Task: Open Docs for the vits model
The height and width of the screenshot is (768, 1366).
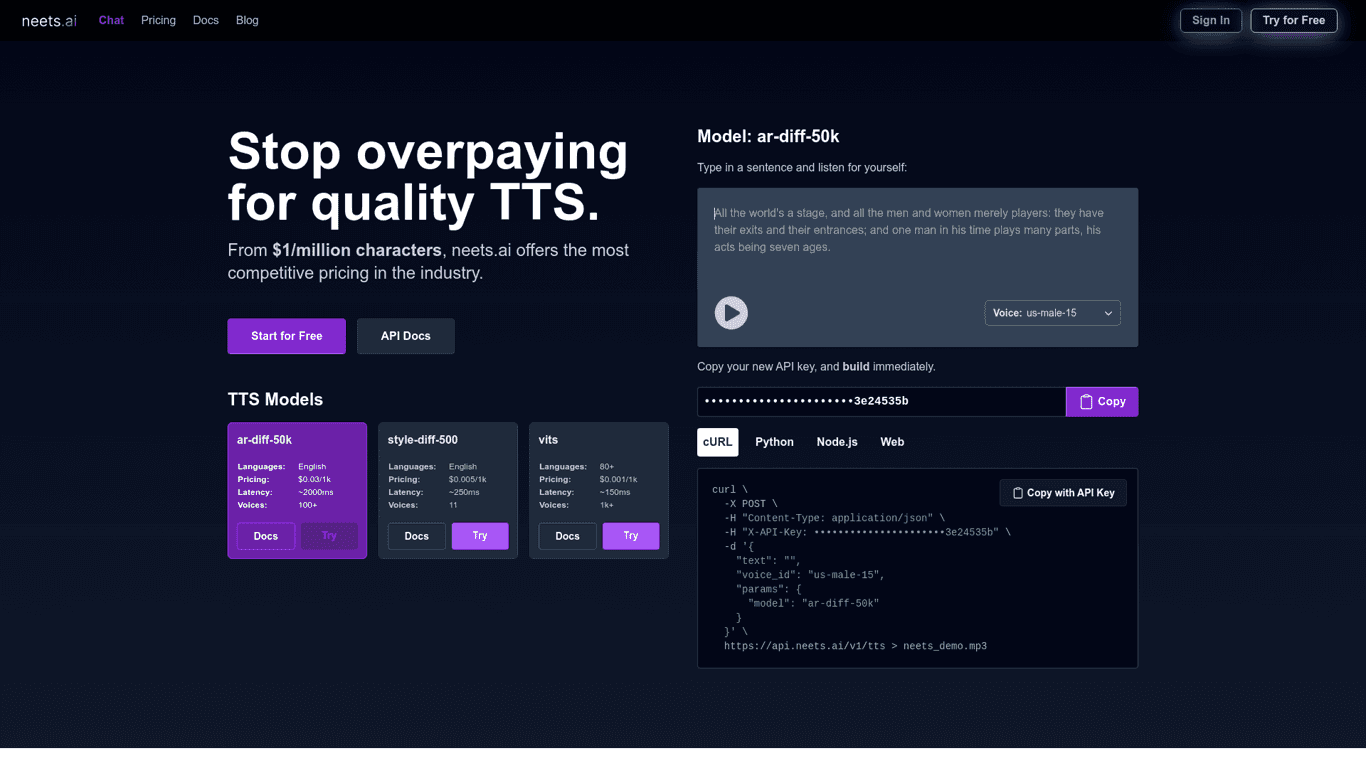Action: click(x=567, y=536)
